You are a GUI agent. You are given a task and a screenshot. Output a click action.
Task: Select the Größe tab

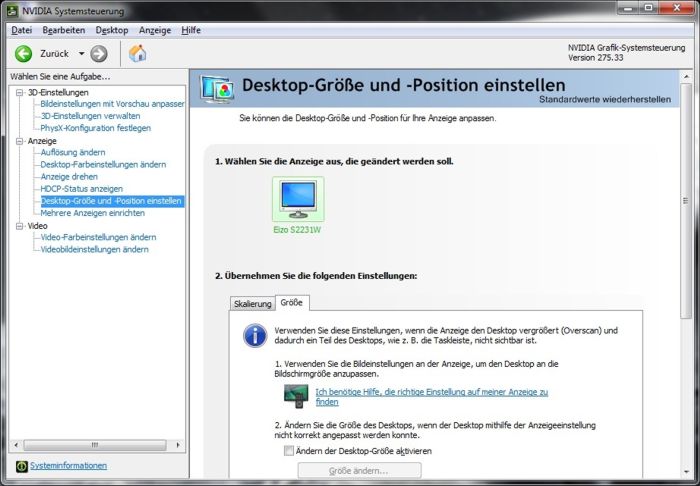coord(292,303)
